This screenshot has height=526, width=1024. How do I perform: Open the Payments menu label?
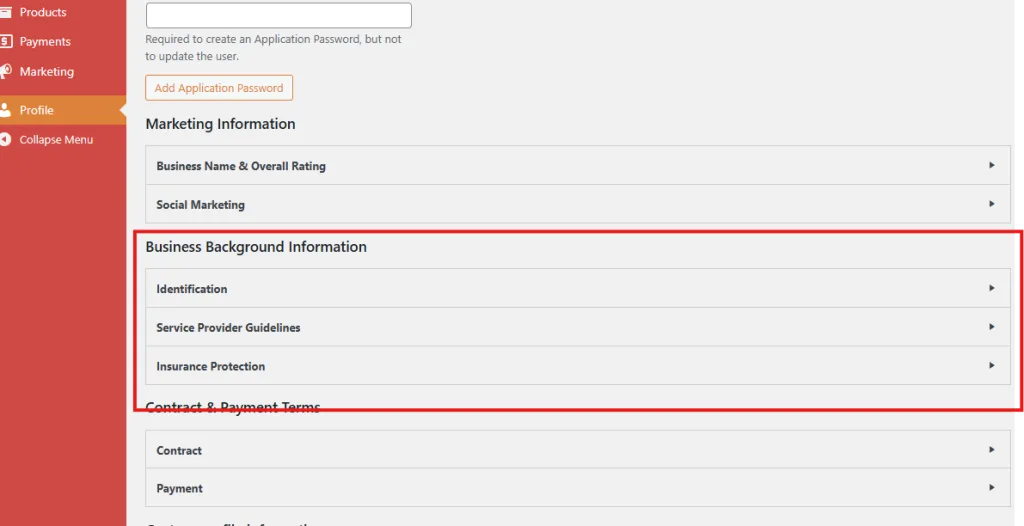(x=45, y=42)
